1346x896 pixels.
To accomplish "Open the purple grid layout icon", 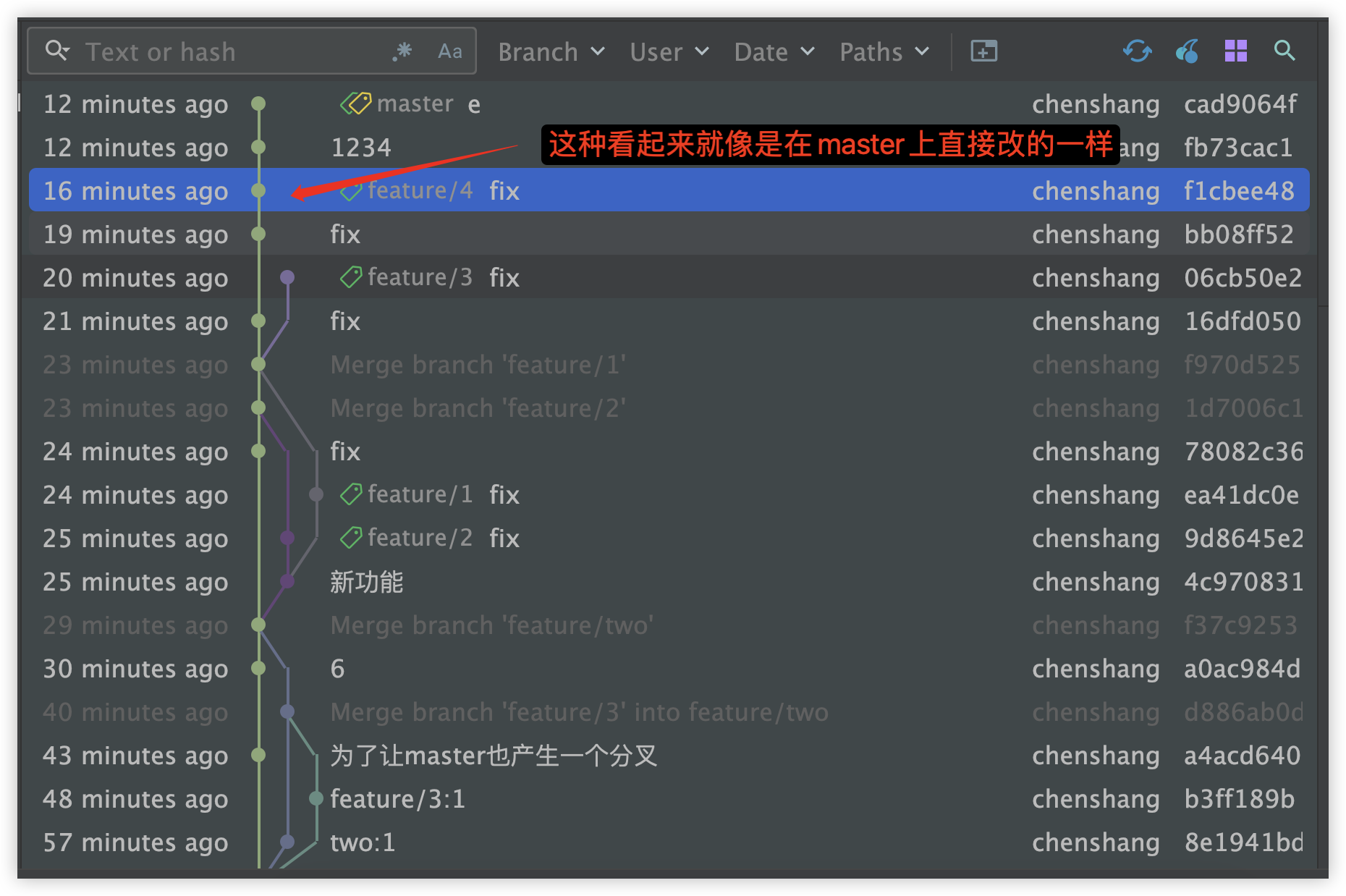I will (1235, 51).
